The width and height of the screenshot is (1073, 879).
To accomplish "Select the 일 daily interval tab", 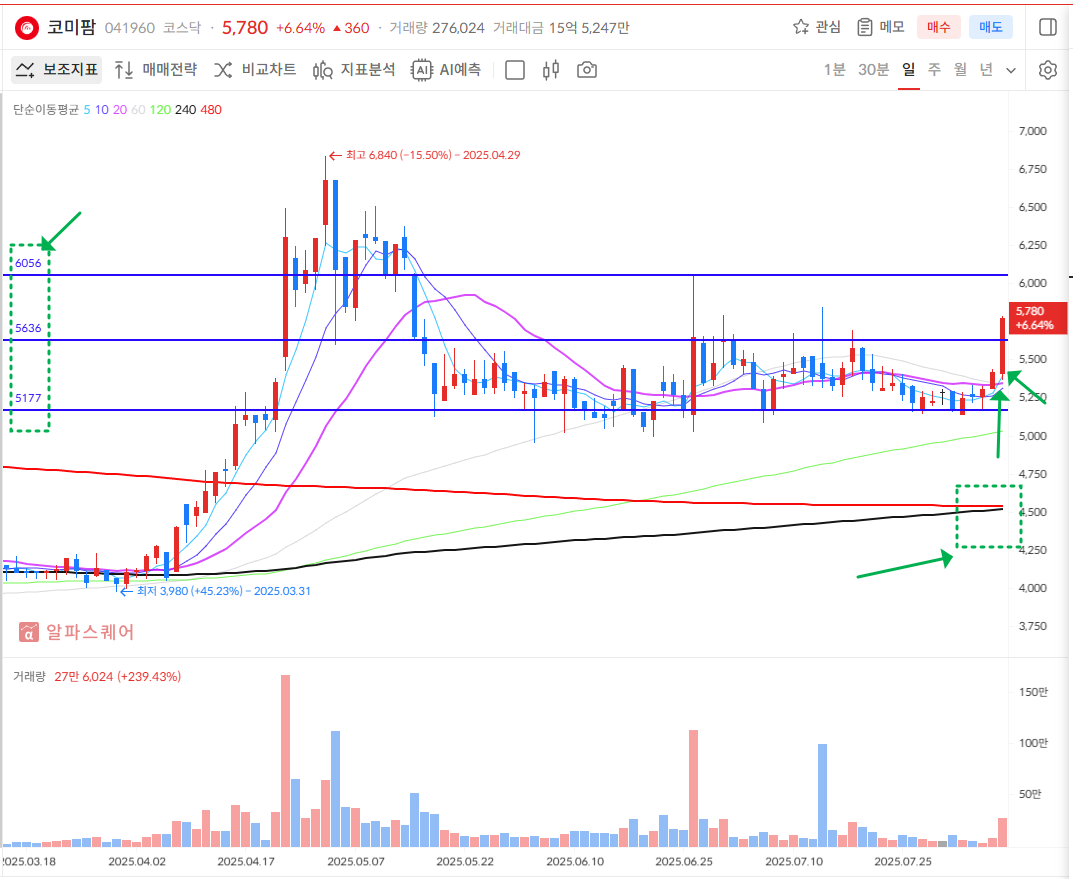I will 909,69.
